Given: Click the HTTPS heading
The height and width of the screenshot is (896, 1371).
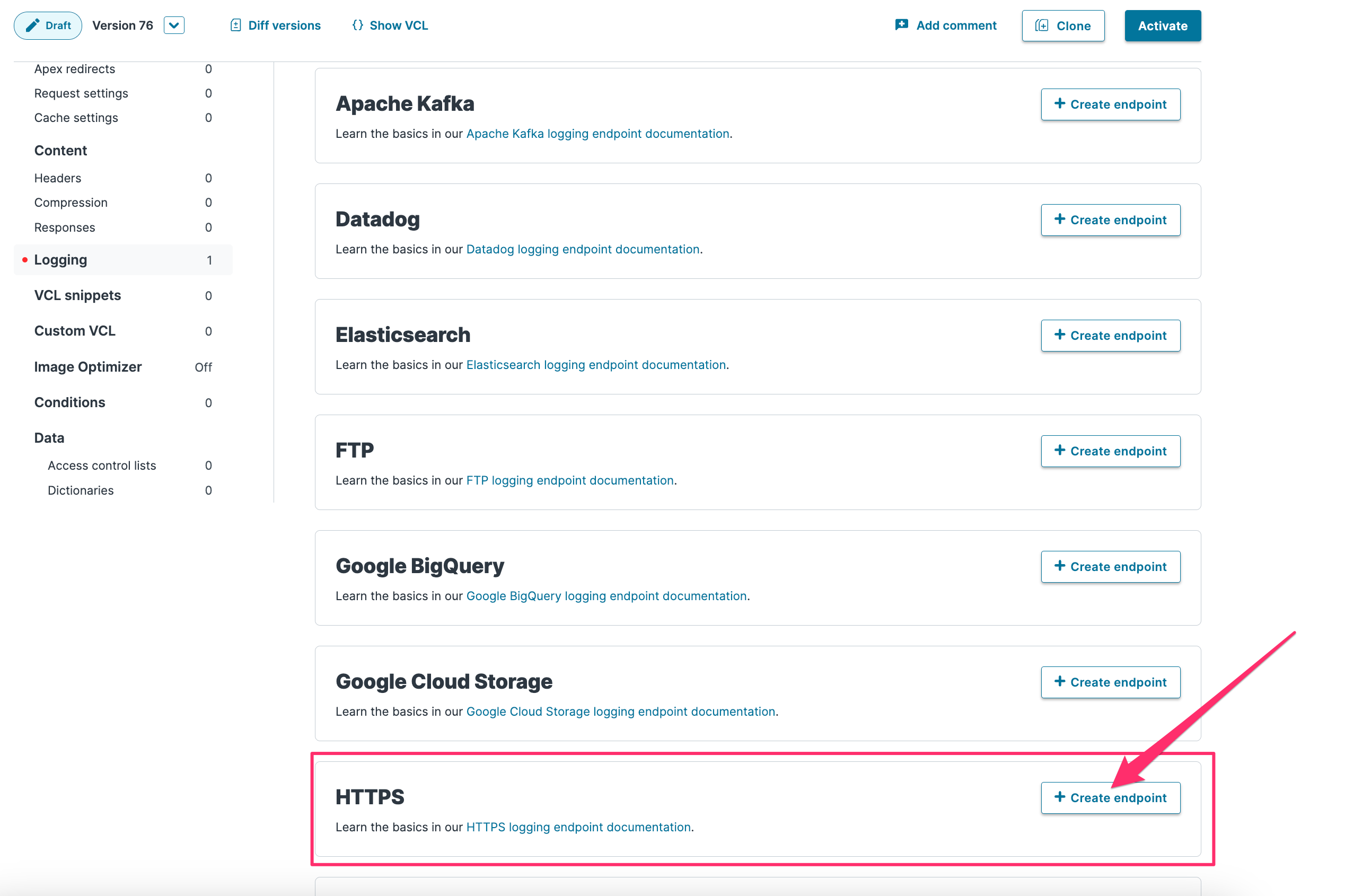Looking at the screenshot, I should [370, 797].
